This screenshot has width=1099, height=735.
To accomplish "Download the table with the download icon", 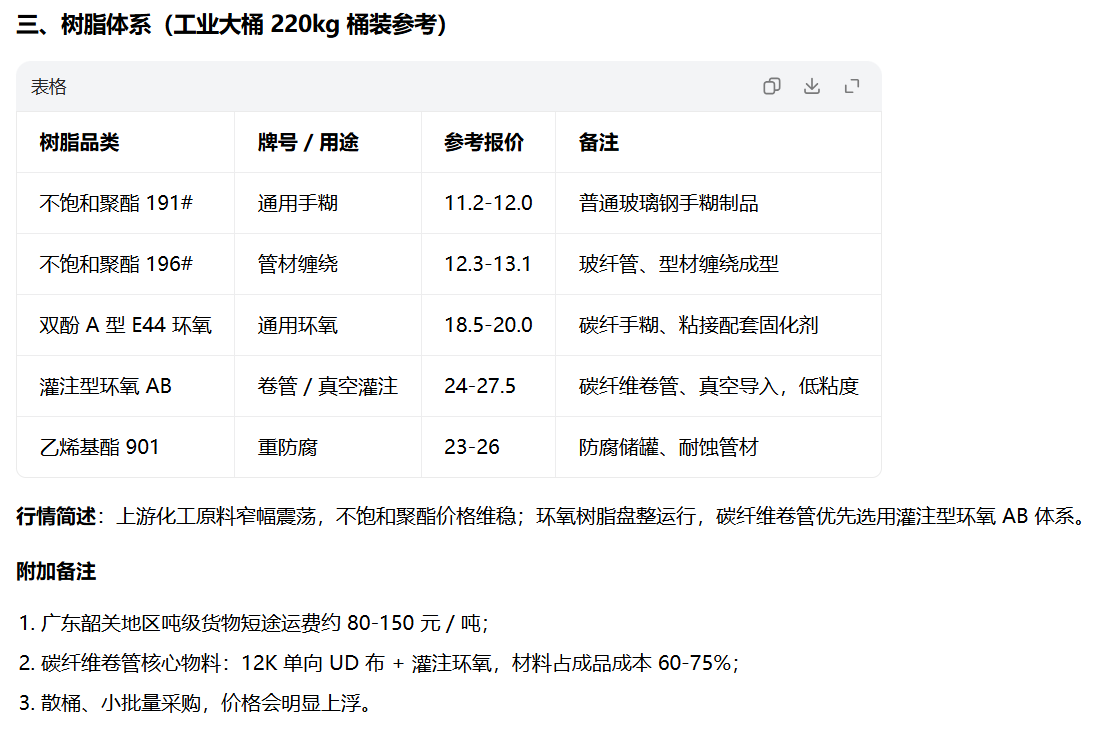I will tap(812, 86).
